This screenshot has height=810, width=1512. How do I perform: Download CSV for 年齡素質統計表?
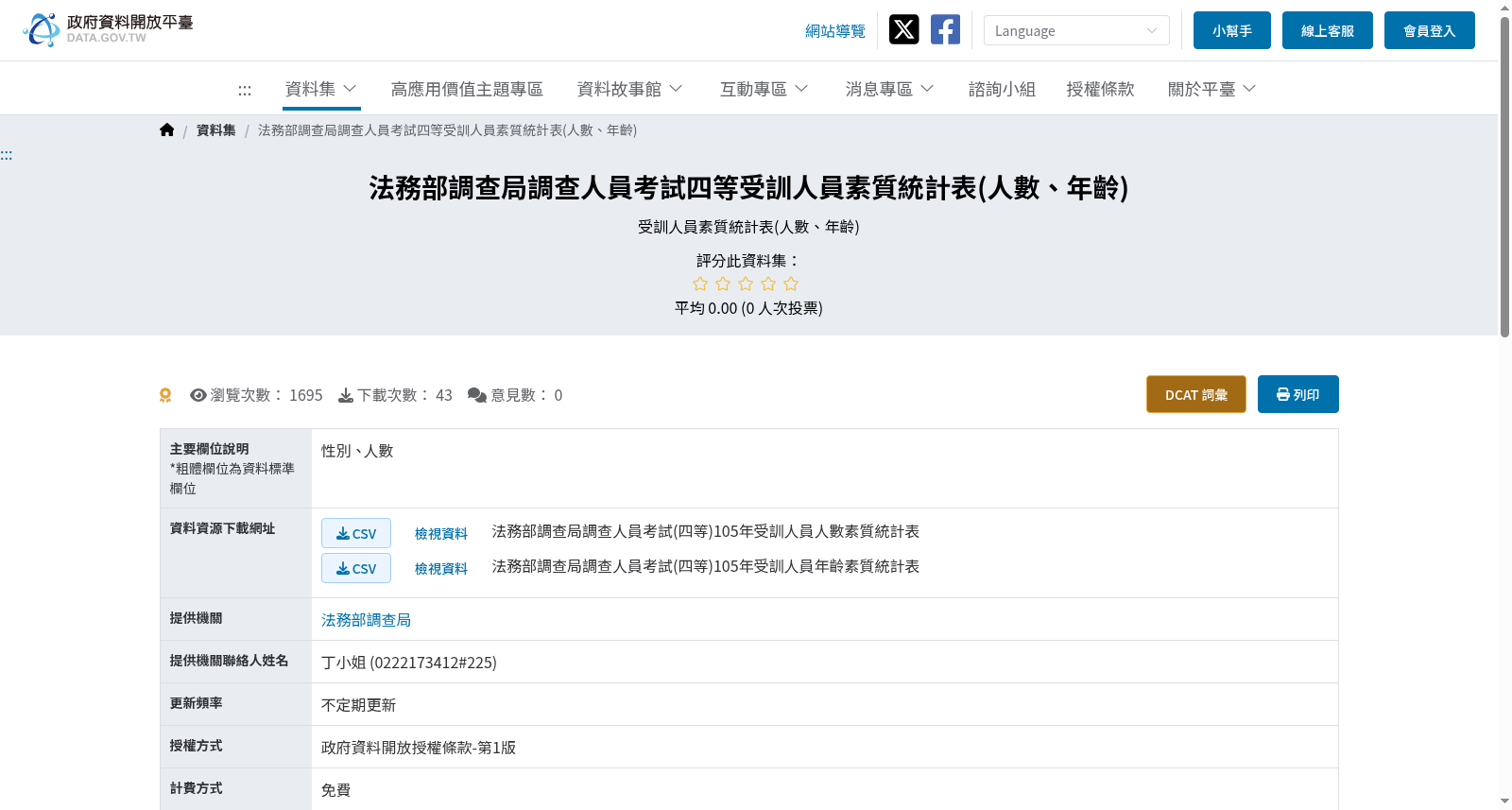click(356, 568)
